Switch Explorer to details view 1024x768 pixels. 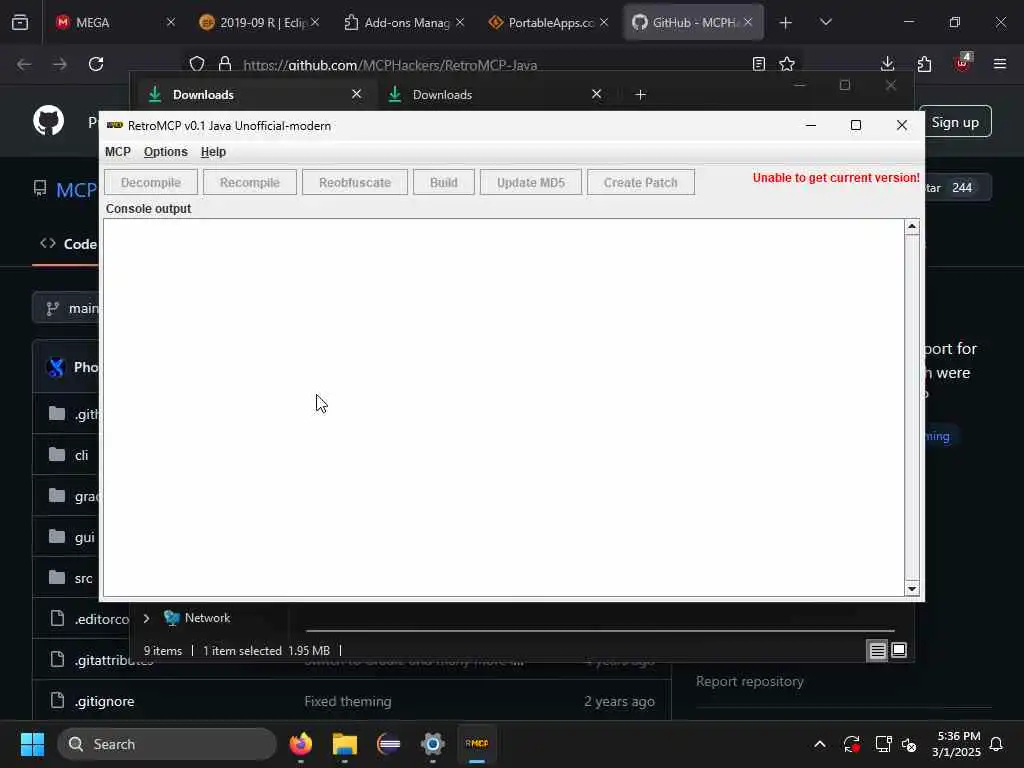coord(877,650)
